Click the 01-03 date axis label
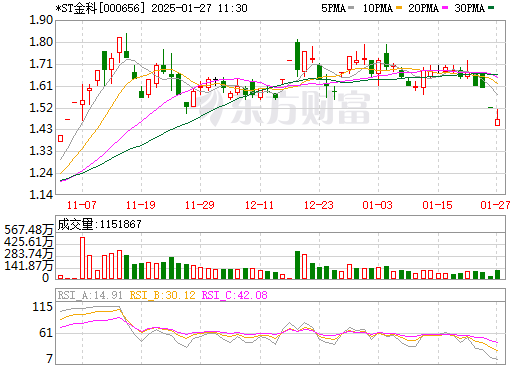This screenshot has height=365, width=520. [377, 205]
